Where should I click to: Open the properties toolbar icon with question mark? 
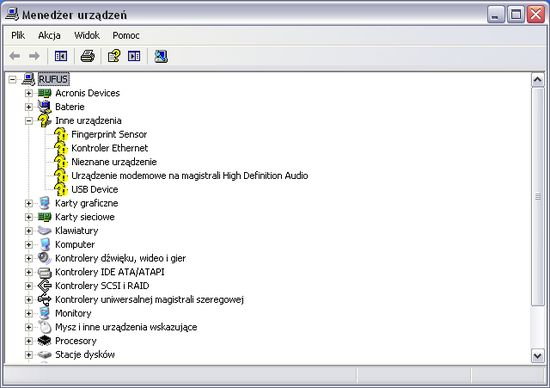coord(114,56)
